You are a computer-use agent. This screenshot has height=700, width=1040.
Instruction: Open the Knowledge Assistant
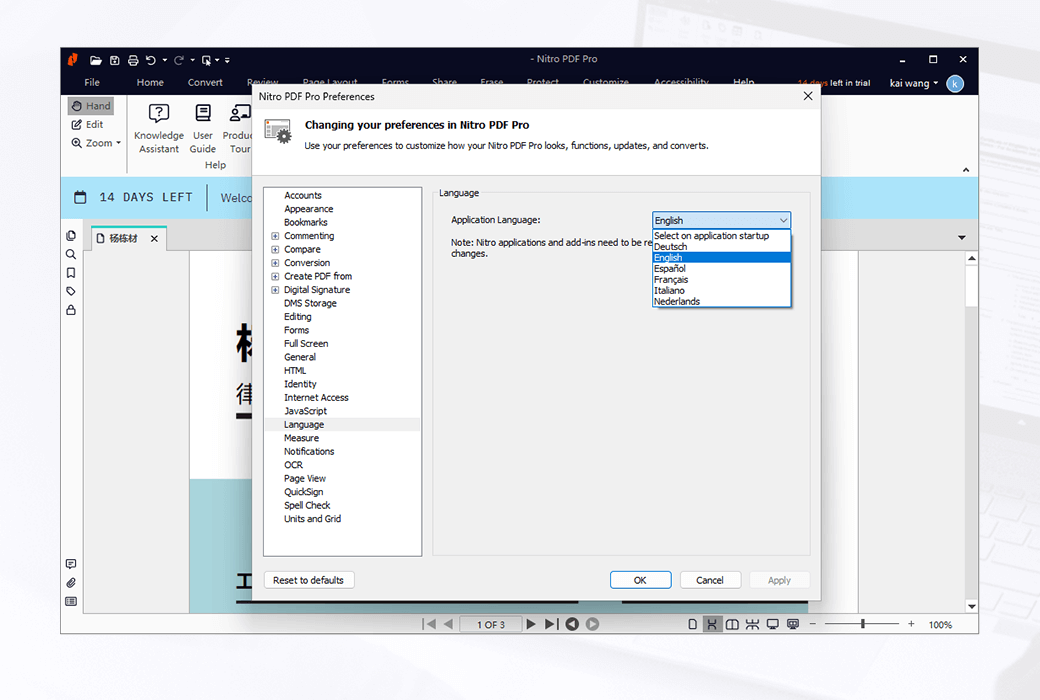pos(158,127)
